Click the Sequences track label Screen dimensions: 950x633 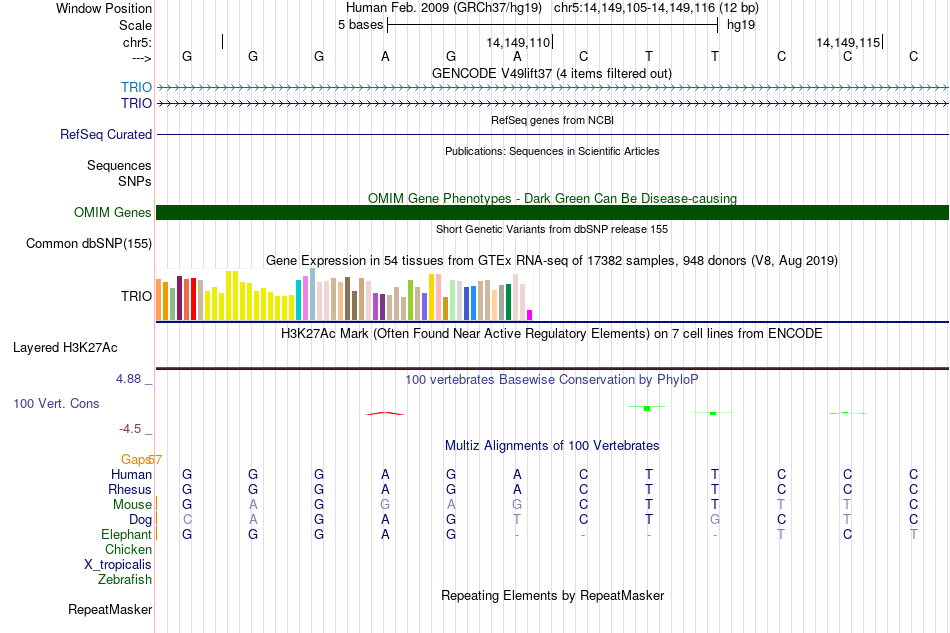click(119, 165)
